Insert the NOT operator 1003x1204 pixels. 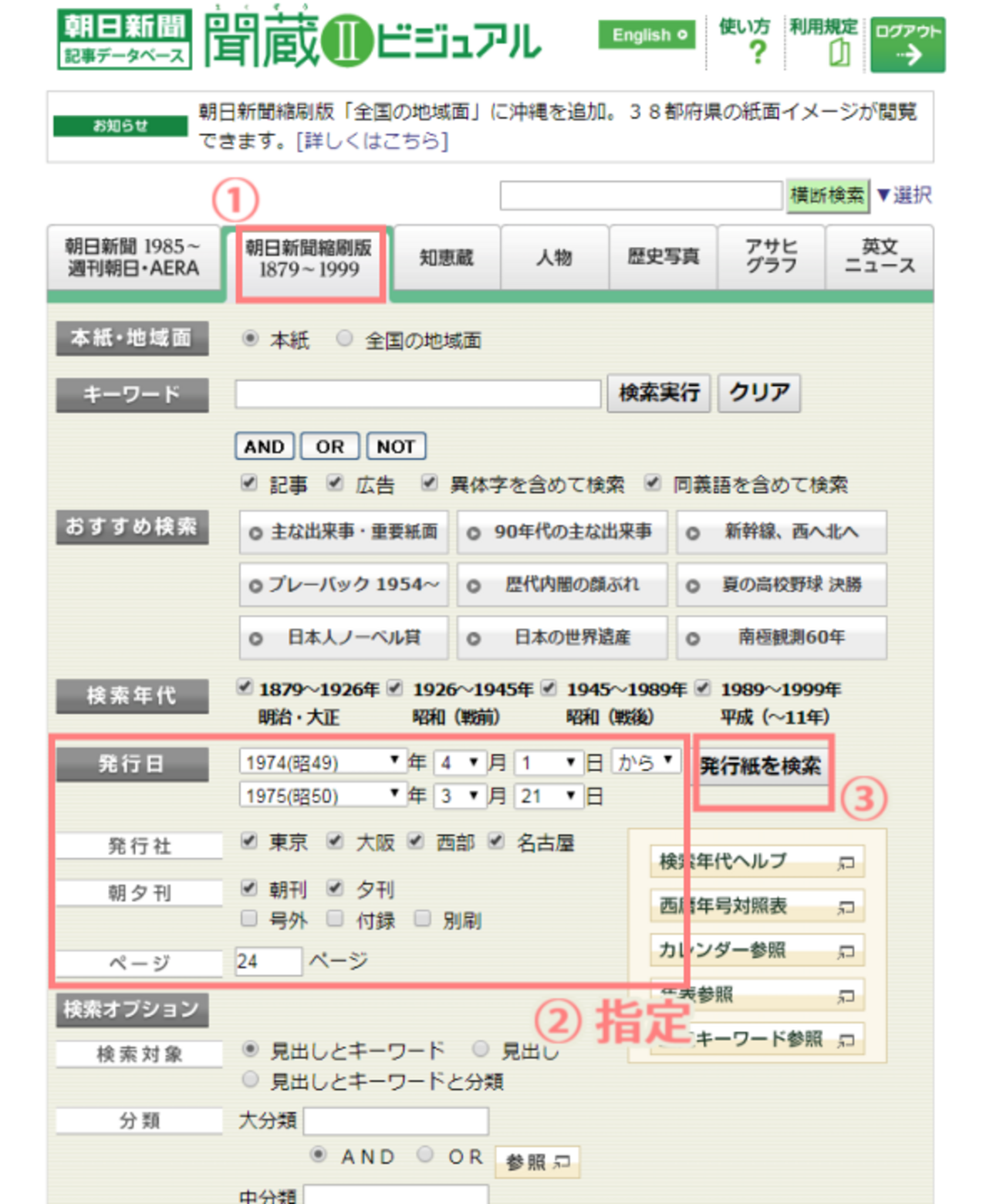click(x=396, y=447)
